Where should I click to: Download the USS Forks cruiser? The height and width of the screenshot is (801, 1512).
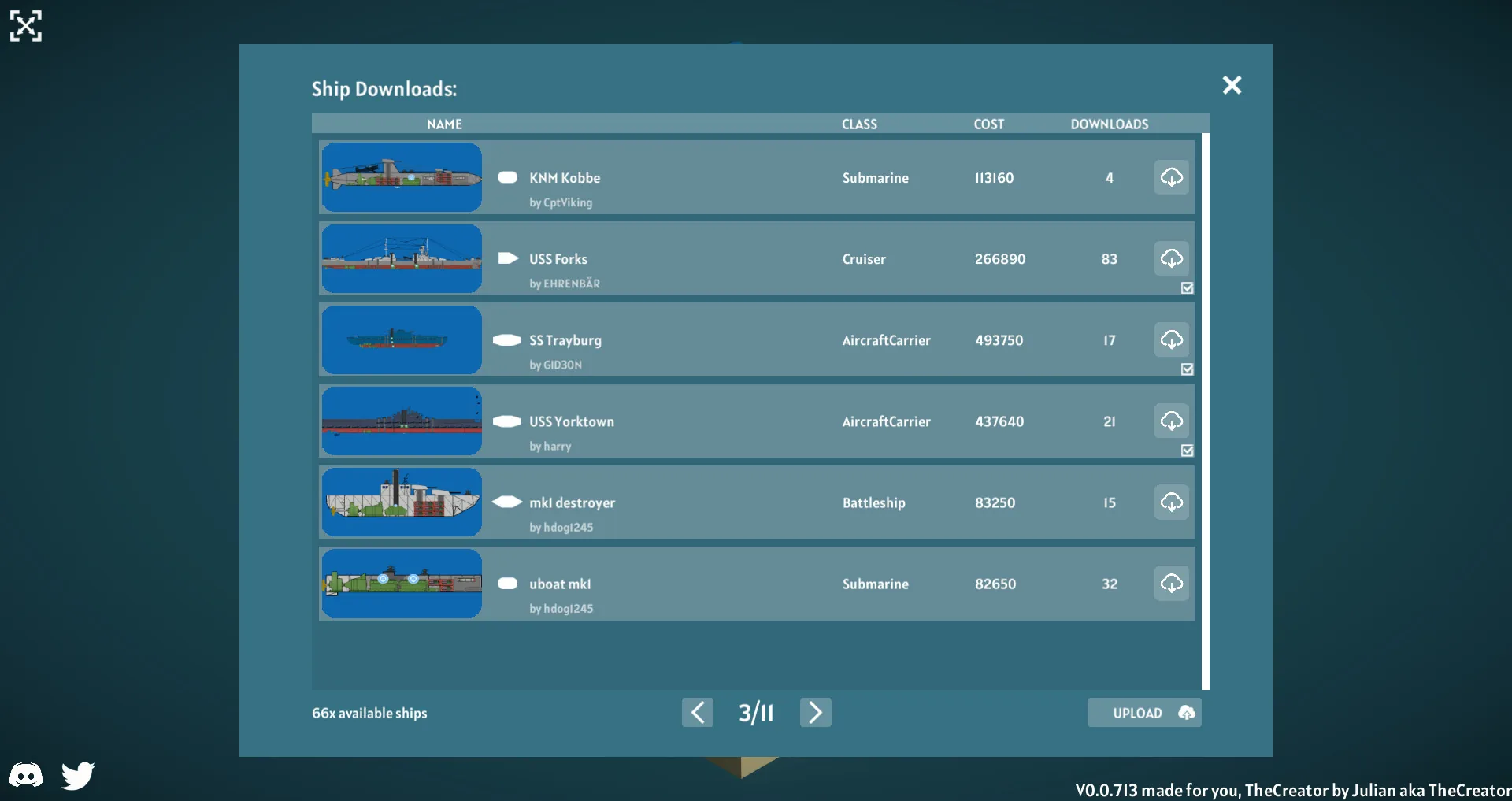[1171, 258]
